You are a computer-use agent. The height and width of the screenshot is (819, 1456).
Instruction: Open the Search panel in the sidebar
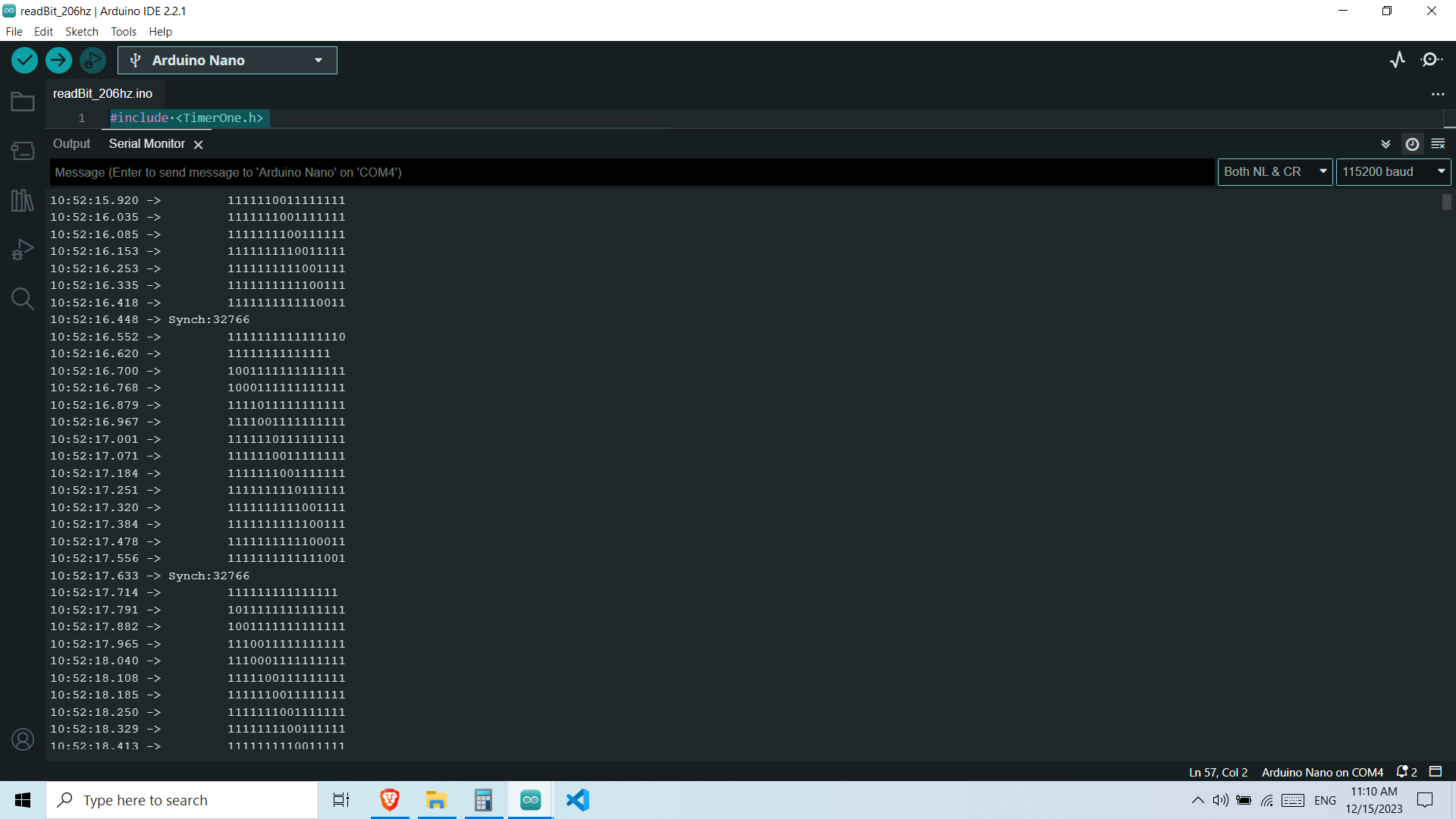pyautogui.click(x=23, y=299)
